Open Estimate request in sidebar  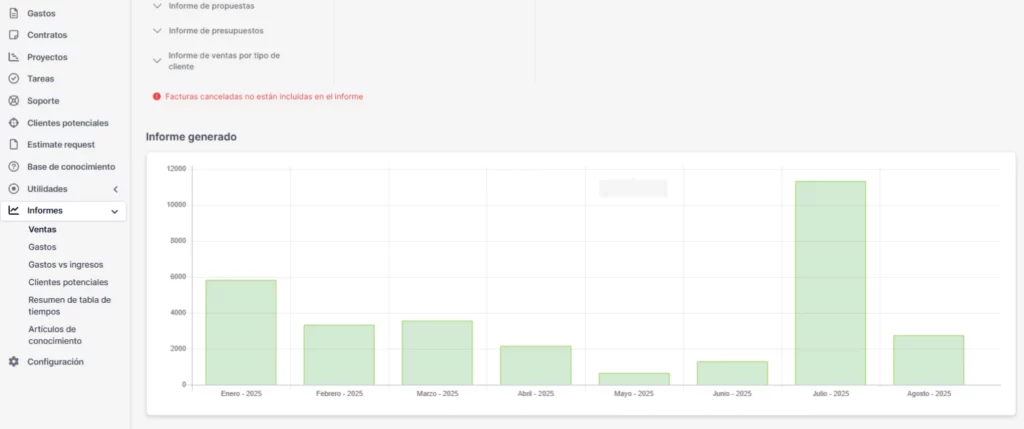(x=61, y=145)
